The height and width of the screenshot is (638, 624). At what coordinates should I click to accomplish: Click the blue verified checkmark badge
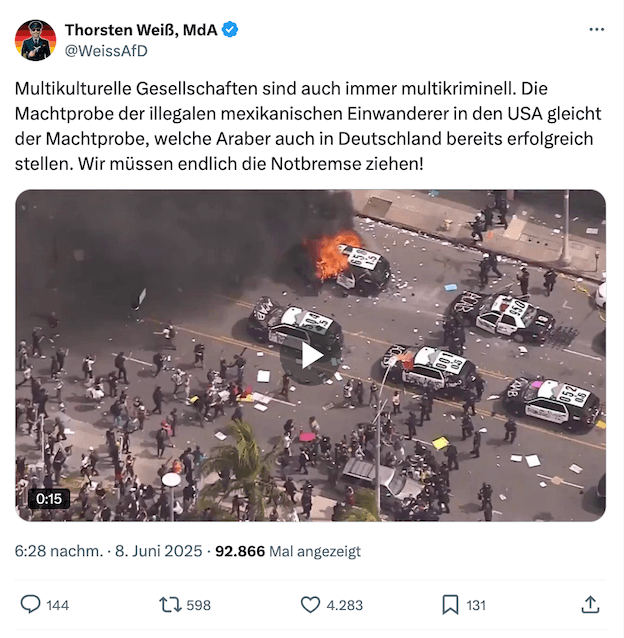(230, 30)
